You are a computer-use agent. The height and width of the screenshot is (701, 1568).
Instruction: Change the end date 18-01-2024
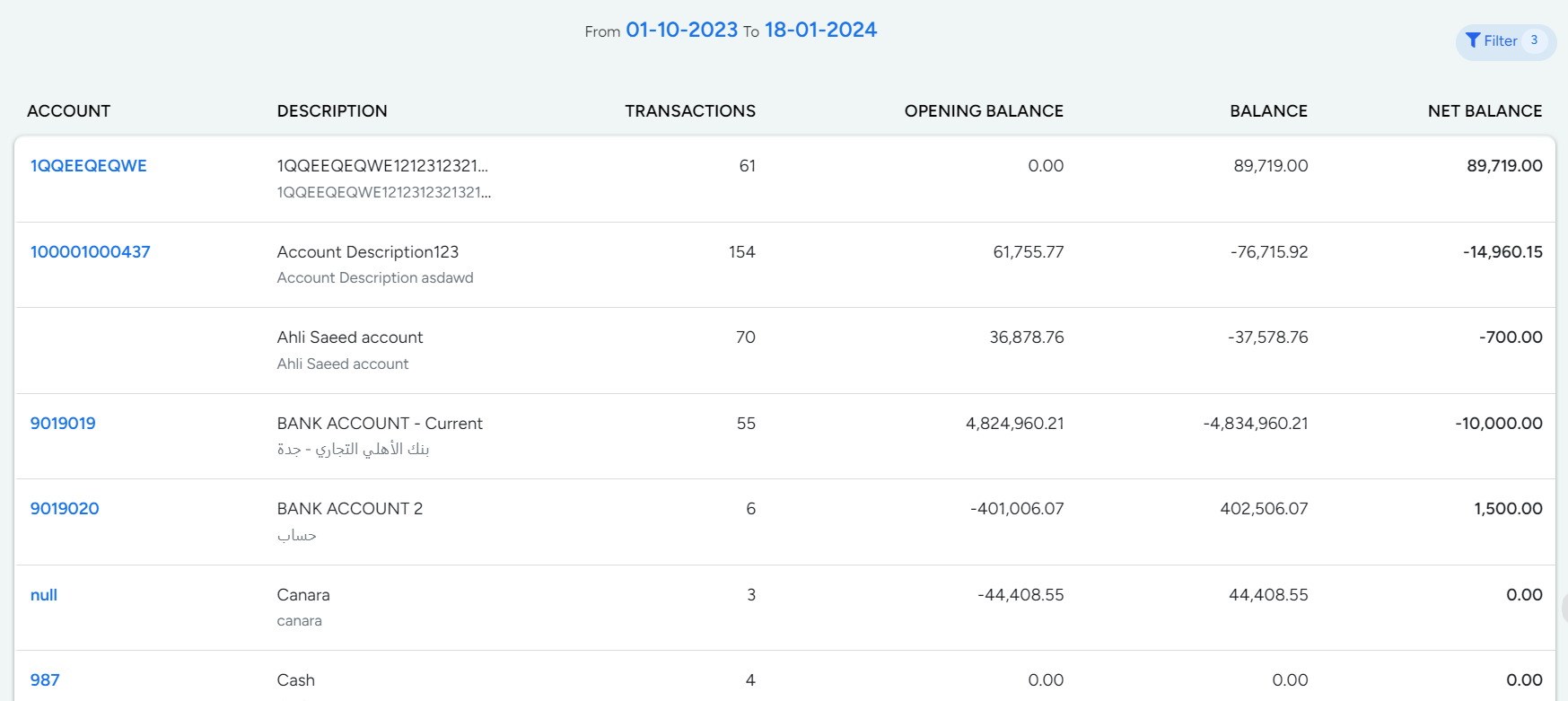click(x=820, y=30)
